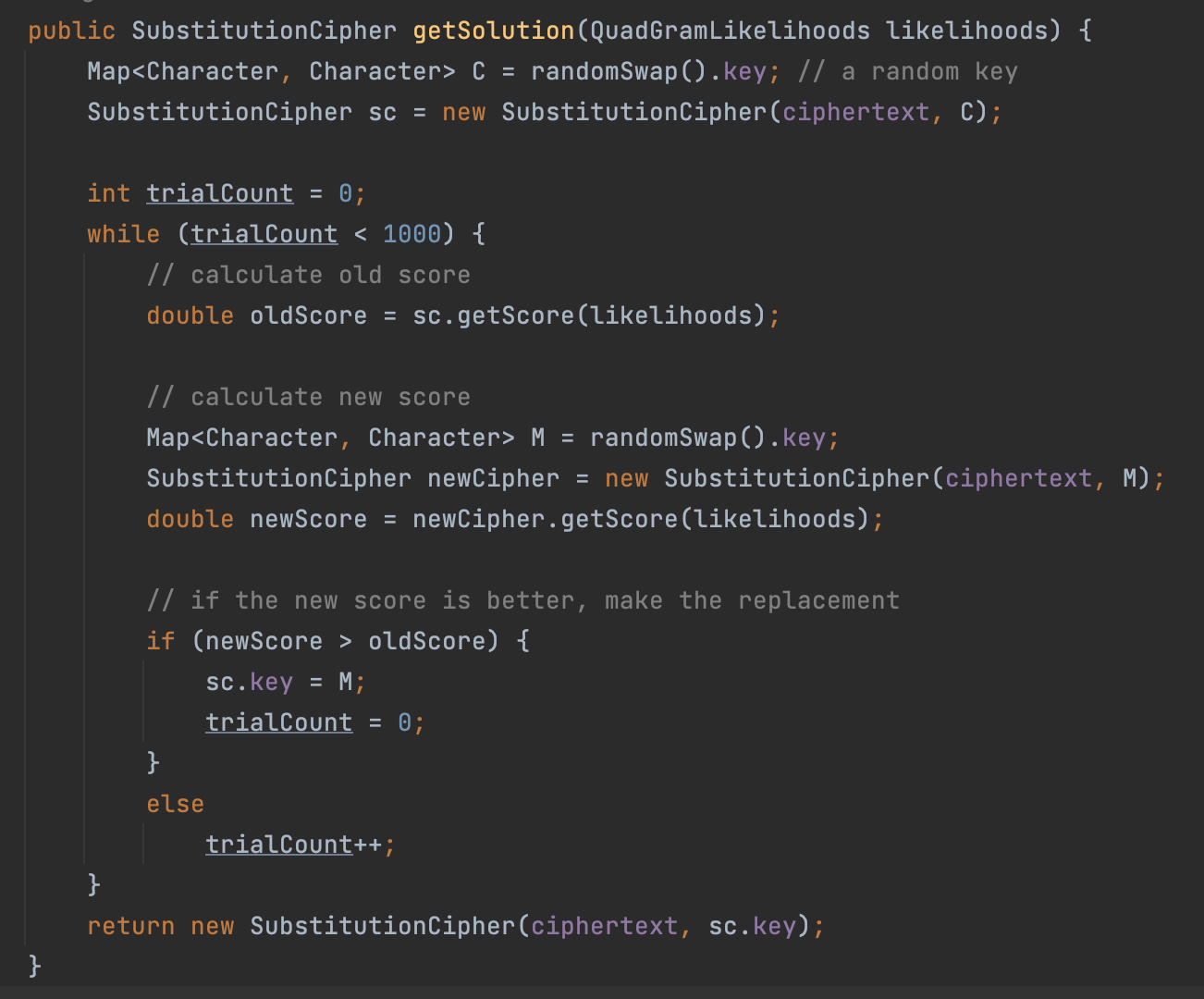Viewport: 1204px width, 999px height.
Task: Click the 1000 literal in while condition
Action: 412,234
